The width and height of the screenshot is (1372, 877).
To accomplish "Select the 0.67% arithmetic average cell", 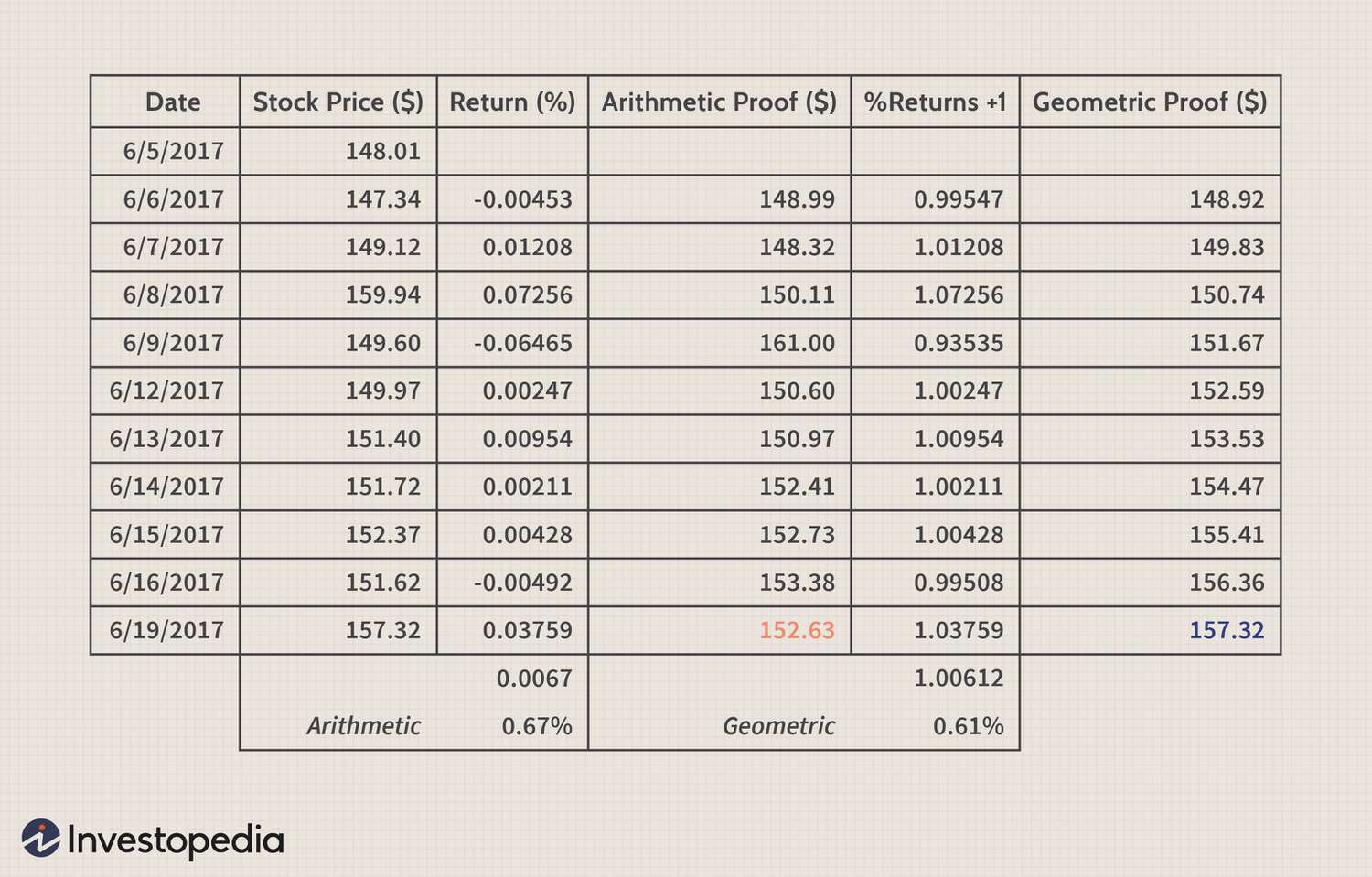I will [537, 726].
